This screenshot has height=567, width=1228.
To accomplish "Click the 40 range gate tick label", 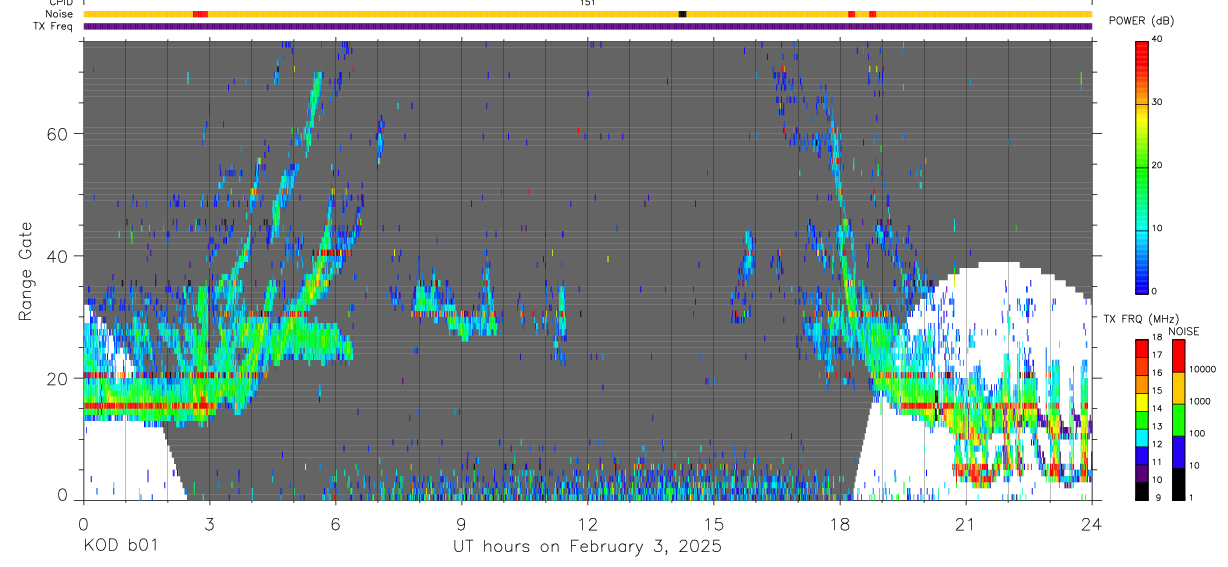I will [58, 256].
